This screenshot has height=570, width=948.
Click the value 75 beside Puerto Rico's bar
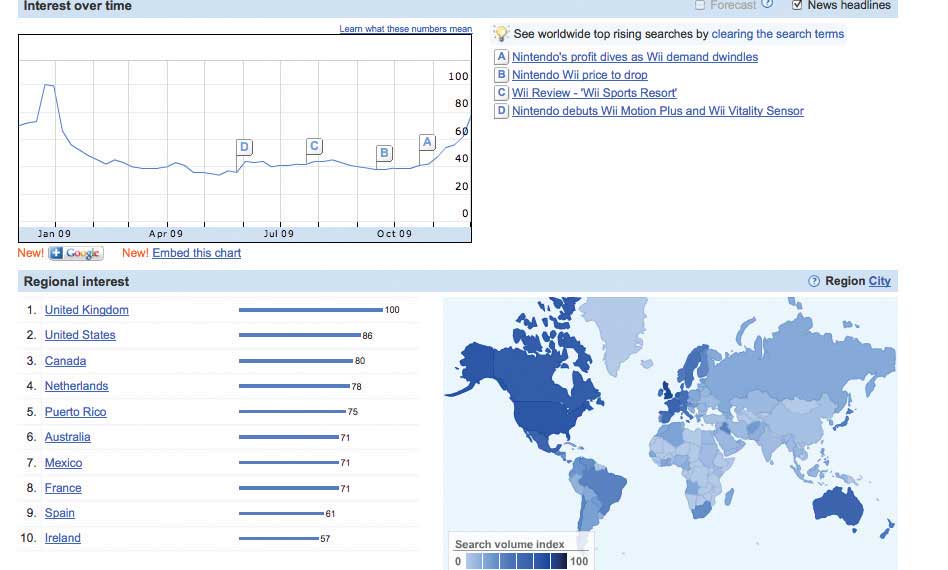[352, 412]
